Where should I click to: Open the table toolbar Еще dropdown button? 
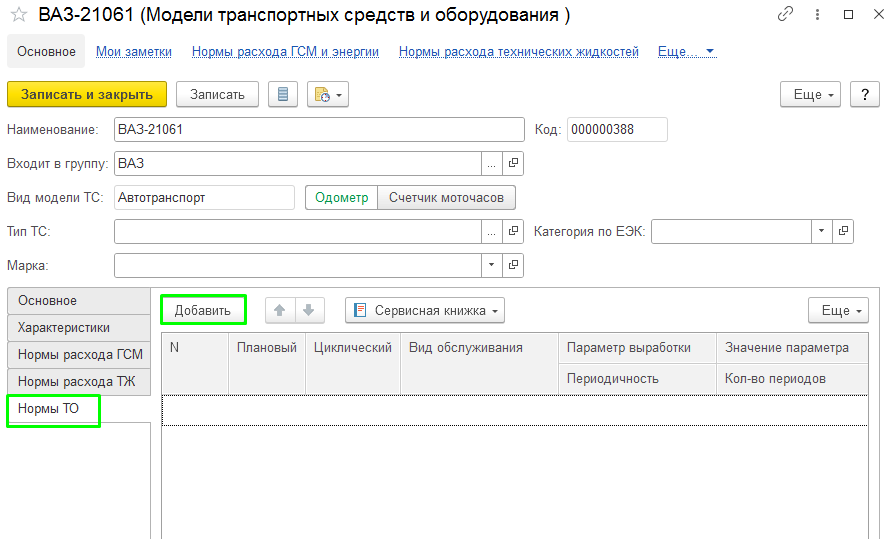(x=838, y=311)
